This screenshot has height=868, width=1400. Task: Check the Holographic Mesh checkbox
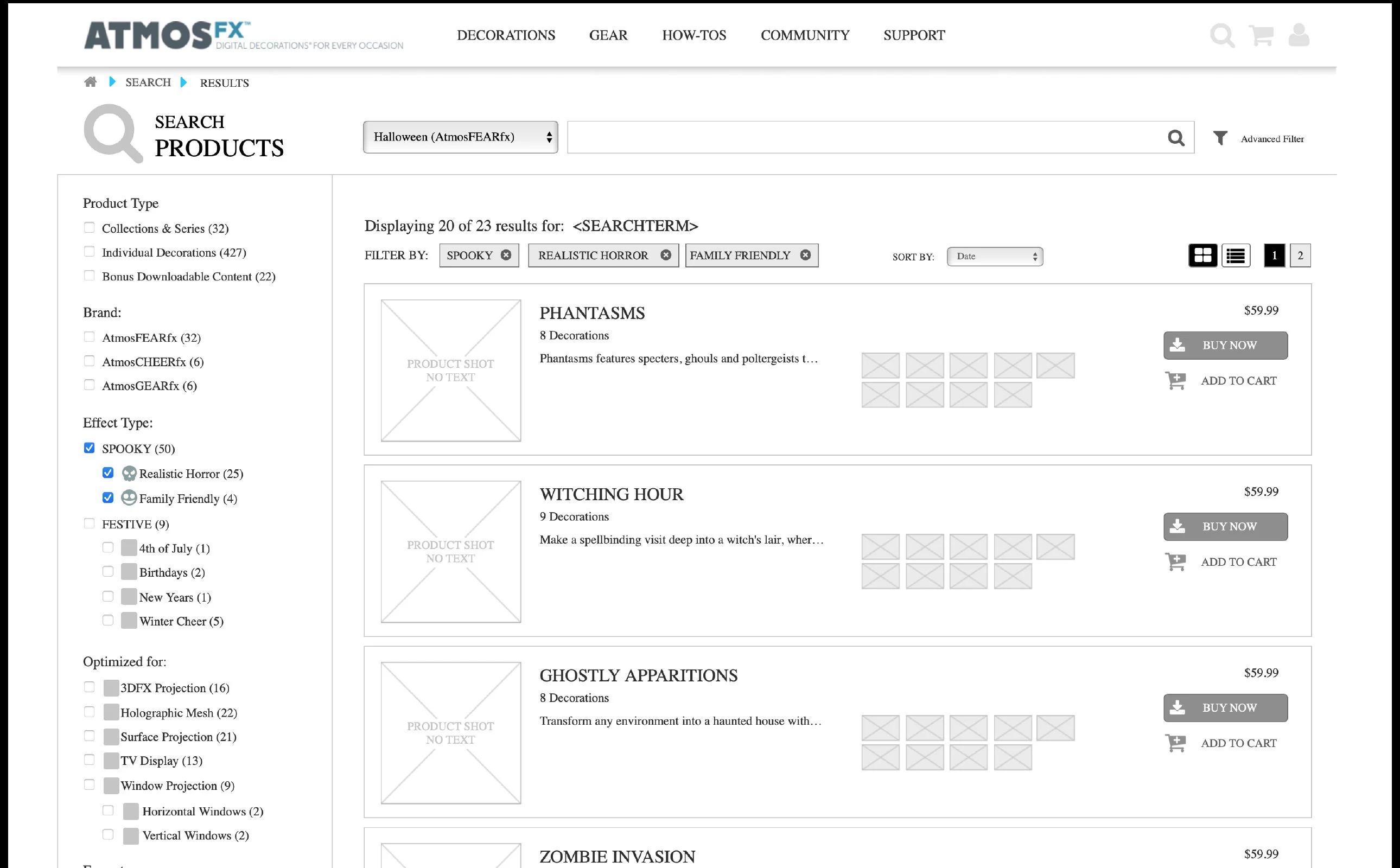(x=89, y=712)
